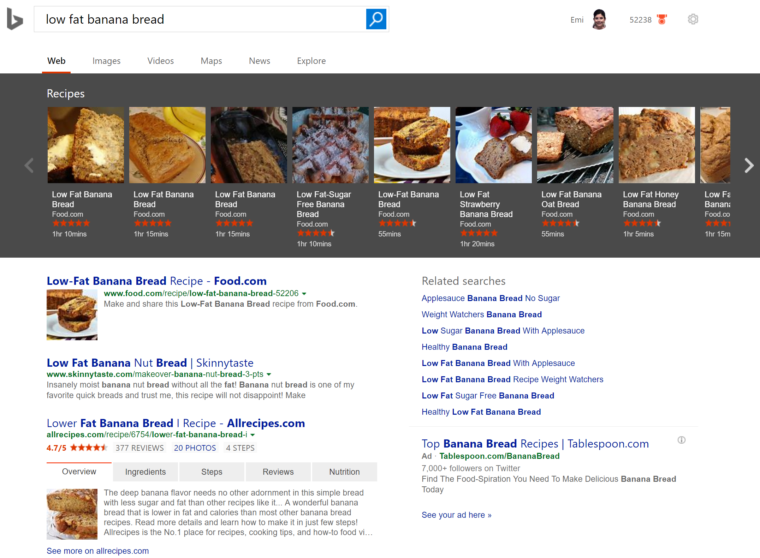Click the 4 STEPS label

coord(240,448)
